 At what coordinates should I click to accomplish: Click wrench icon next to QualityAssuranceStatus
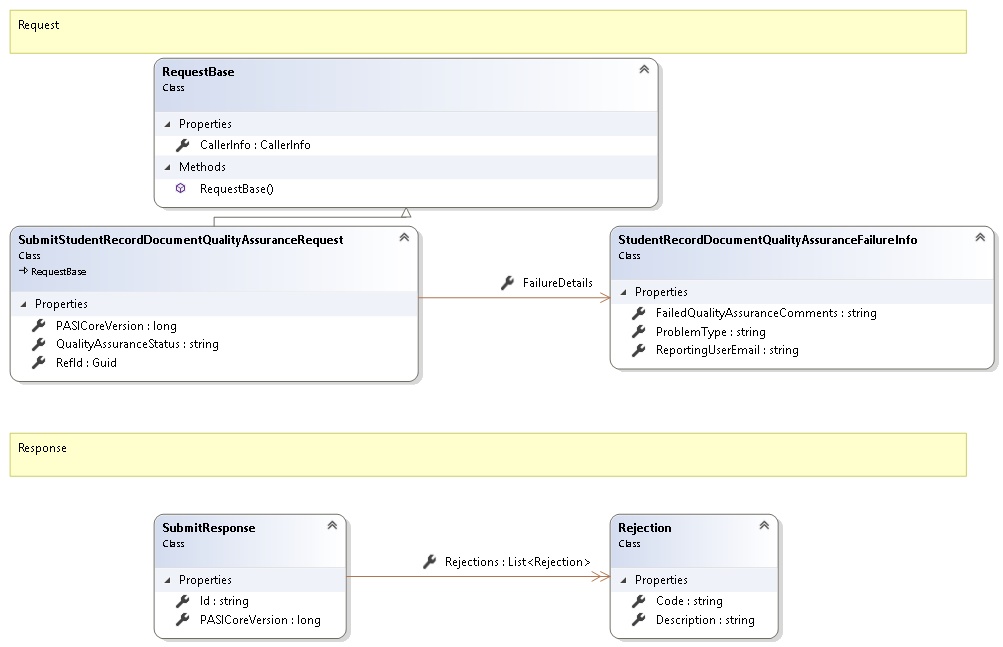point(38,344)
